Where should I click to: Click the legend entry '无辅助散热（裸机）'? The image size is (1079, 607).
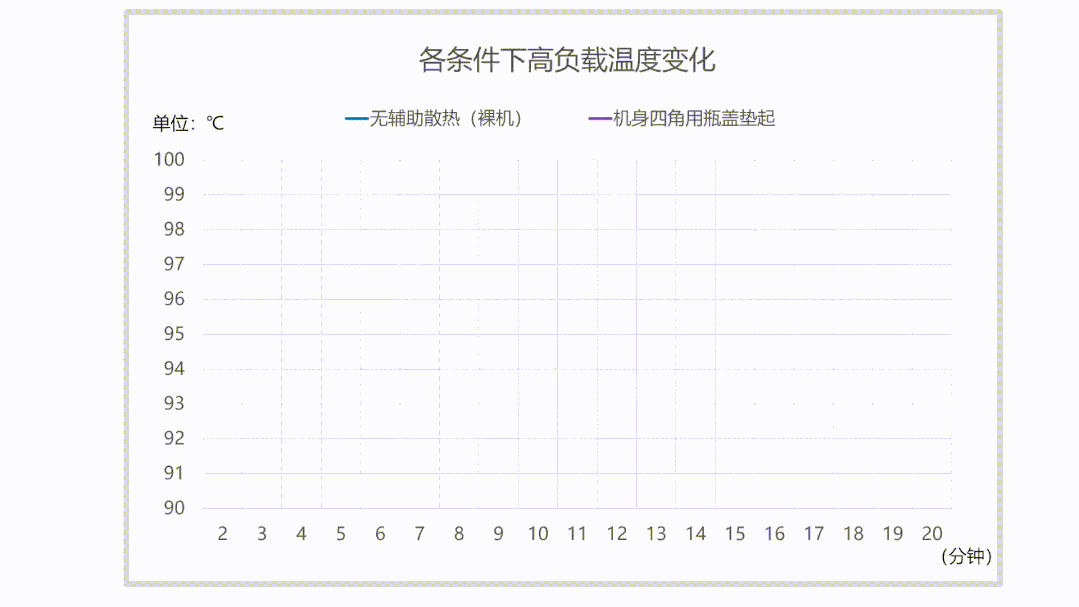click(x=446, y=118)
